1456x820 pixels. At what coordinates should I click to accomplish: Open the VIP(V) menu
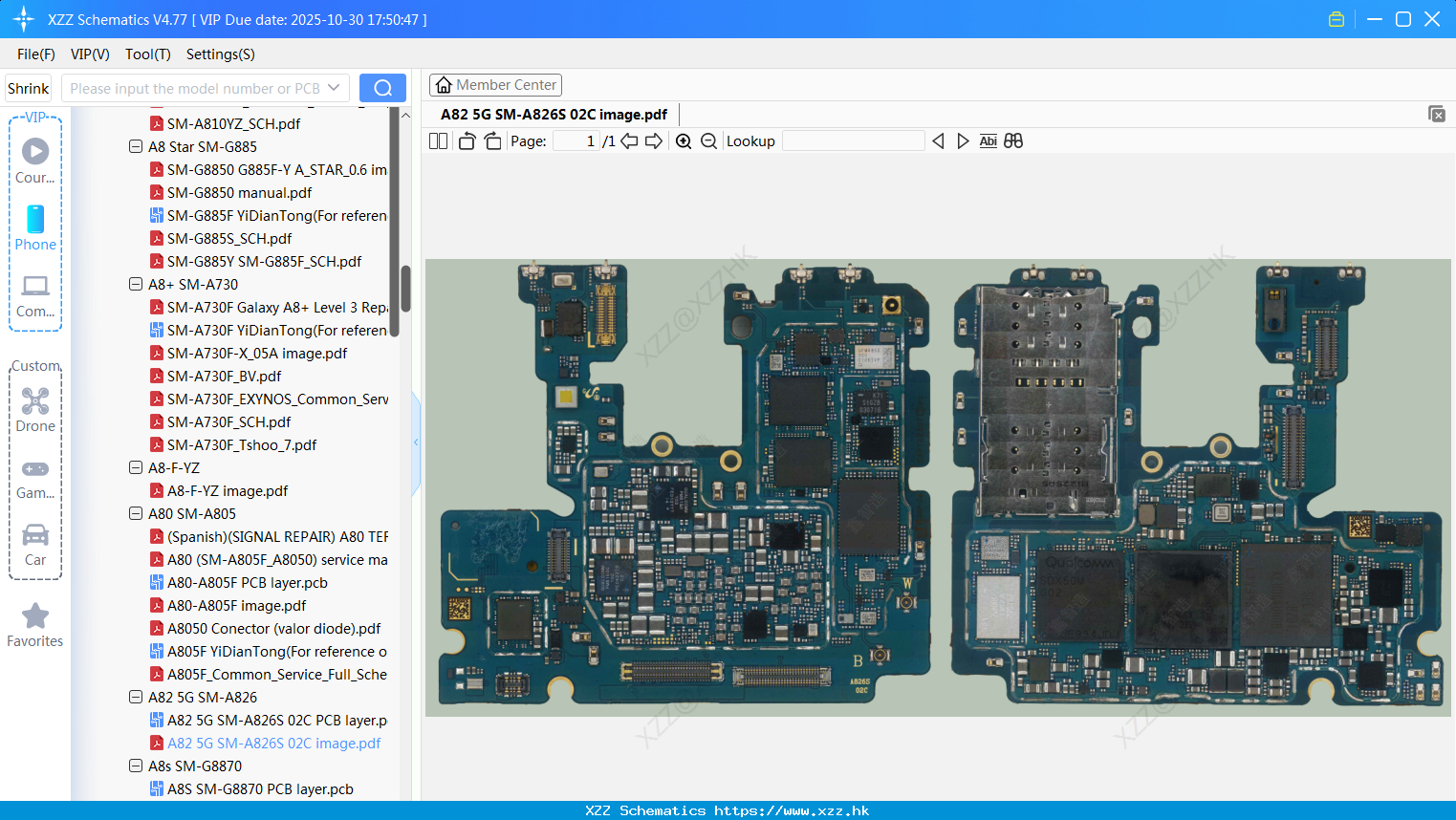90,54
